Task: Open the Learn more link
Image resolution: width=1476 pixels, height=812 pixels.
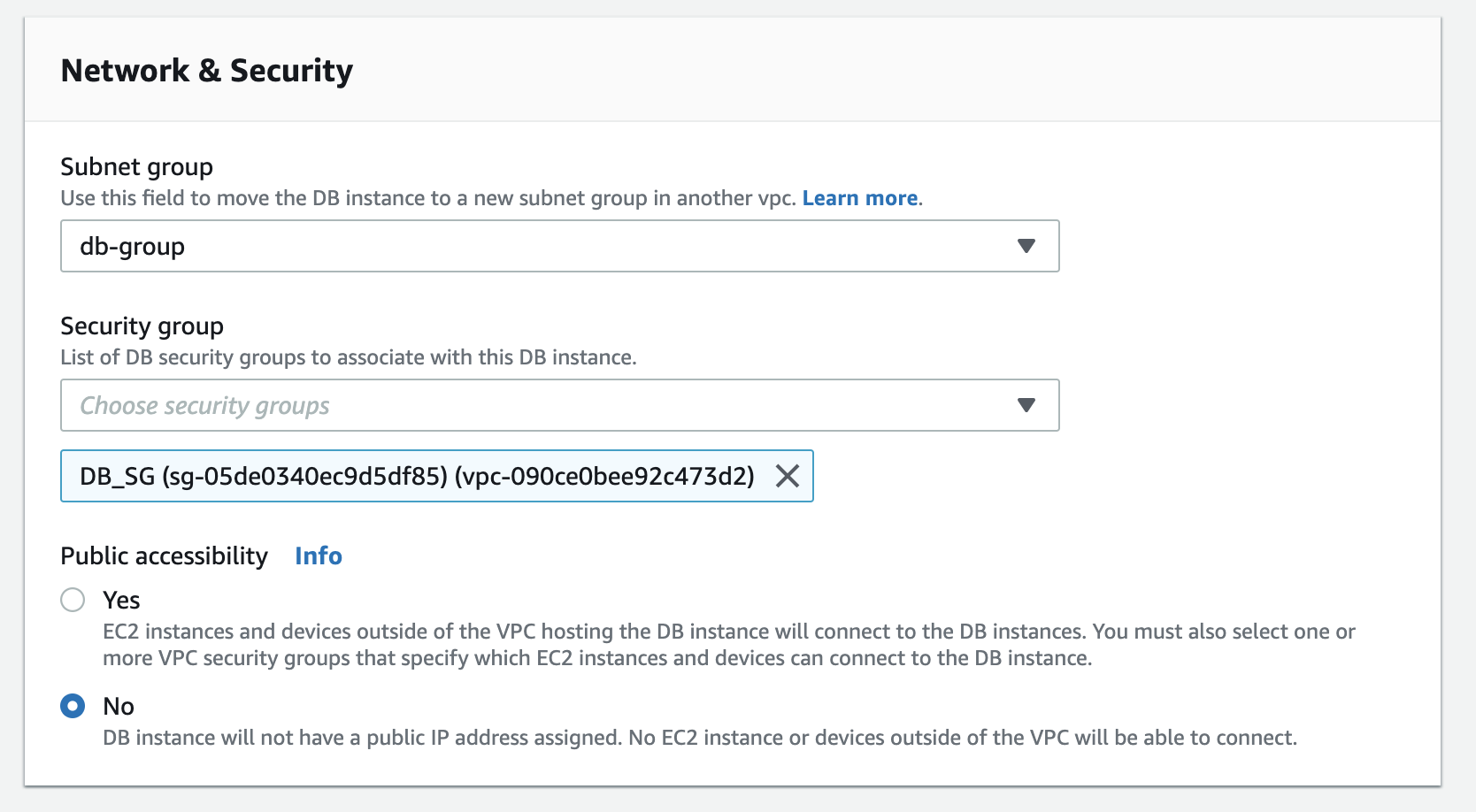Action: click(x=859, y=198)
